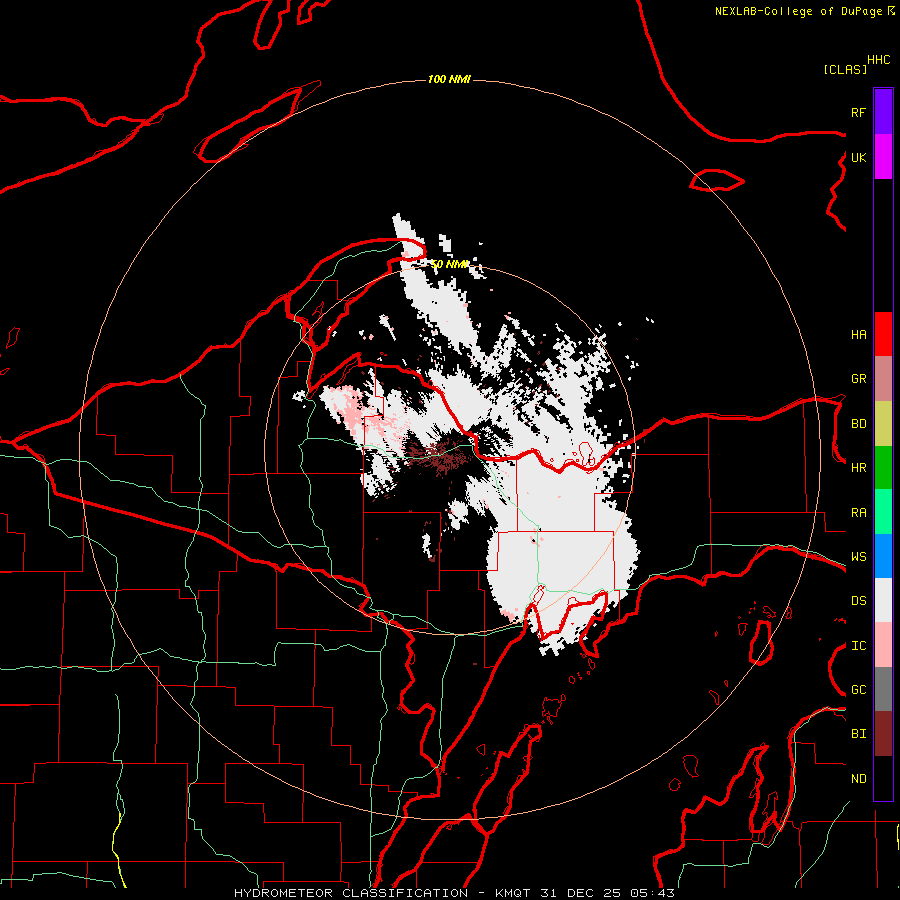Click the RA light green legend swatch
This screenshot has height=900, width=900.
pyautogui.click(x=883, y=512)
